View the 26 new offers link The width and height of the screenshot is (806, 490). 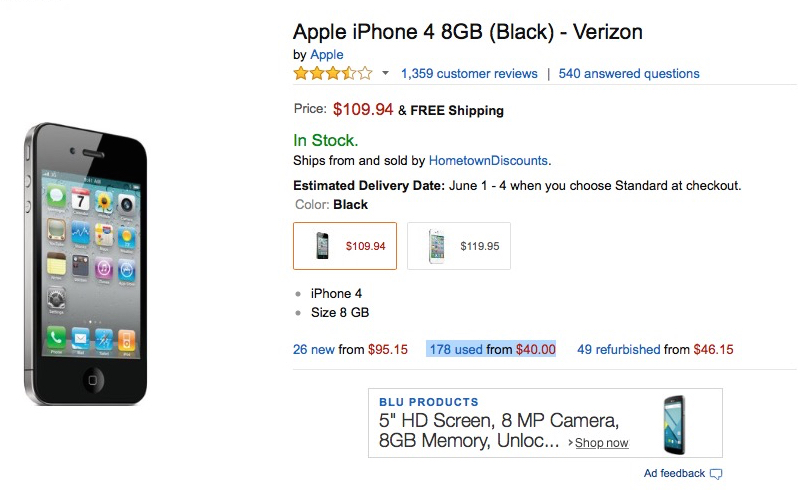[x=314, y=350]
